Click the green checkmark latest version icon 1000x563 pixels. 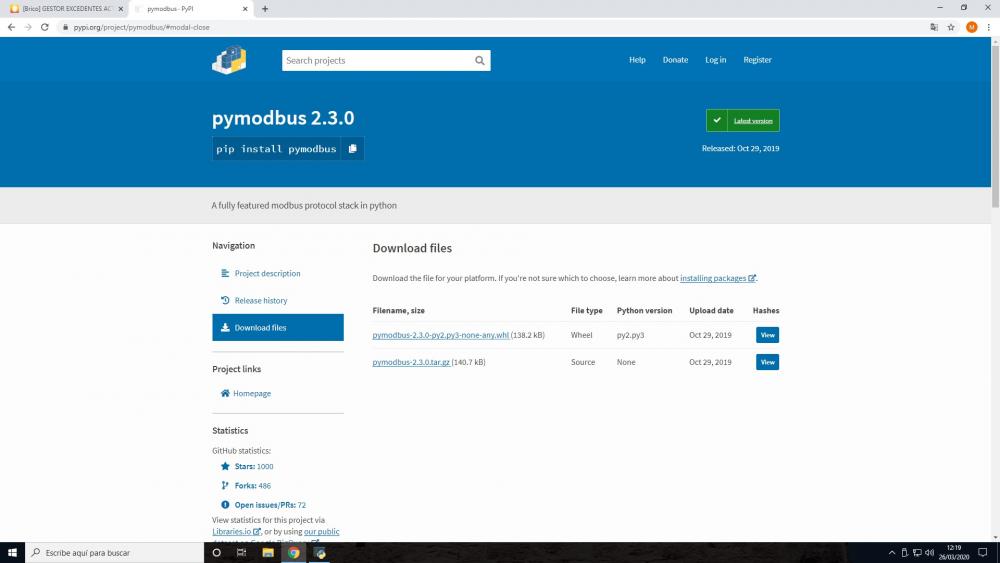(717, 121)
